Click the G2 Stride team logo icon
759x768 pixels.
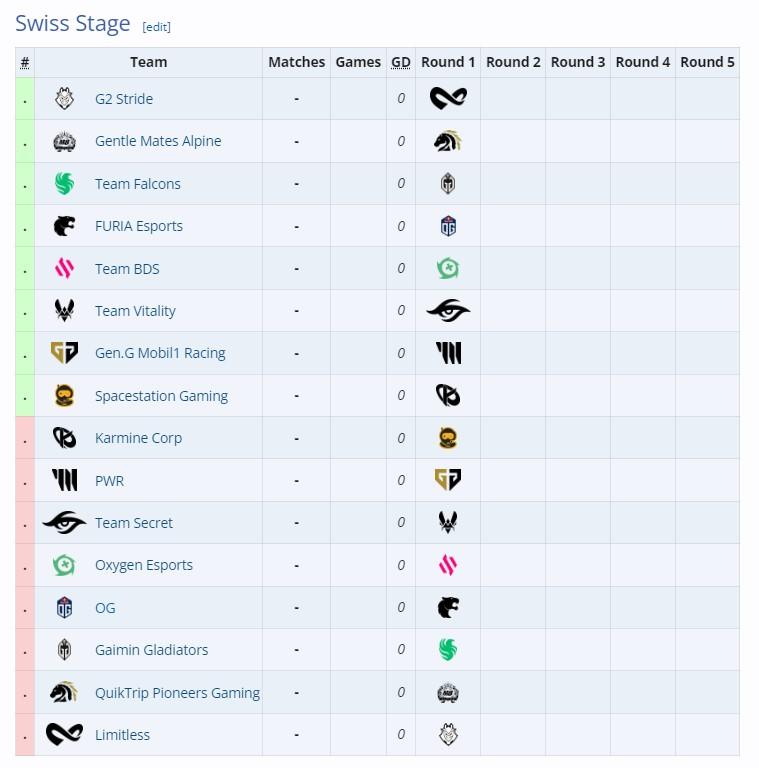pos(64,98)
